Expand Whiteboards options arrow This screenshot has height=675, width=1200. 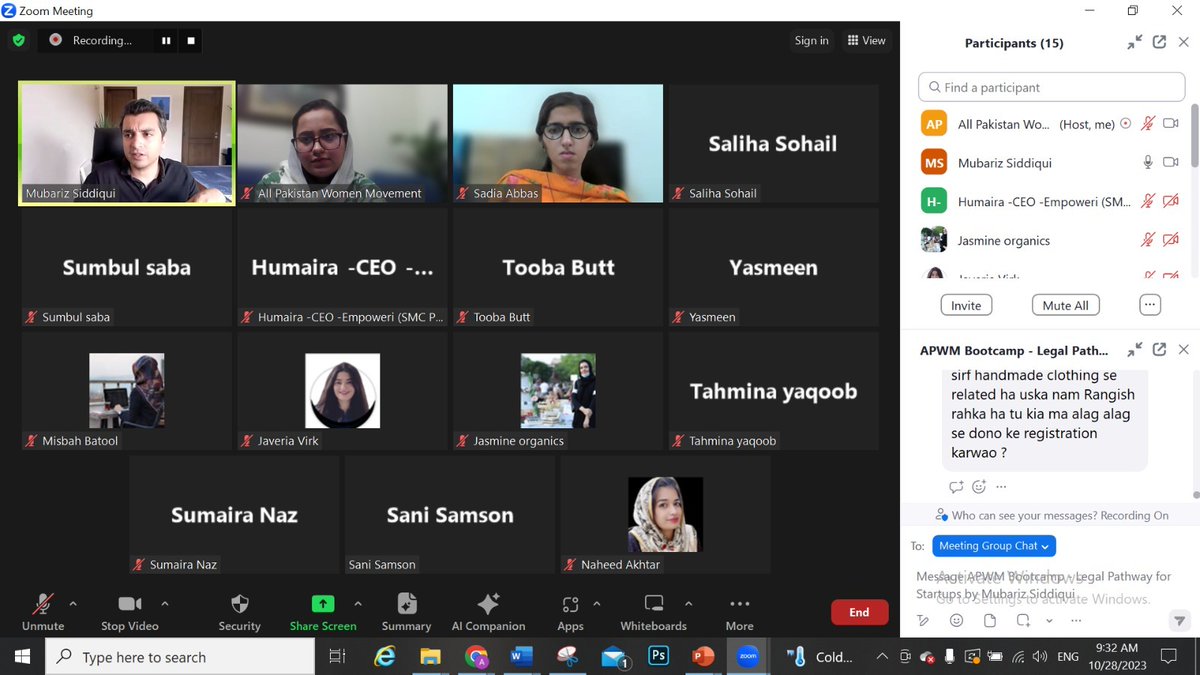click(x=687, y=604)
